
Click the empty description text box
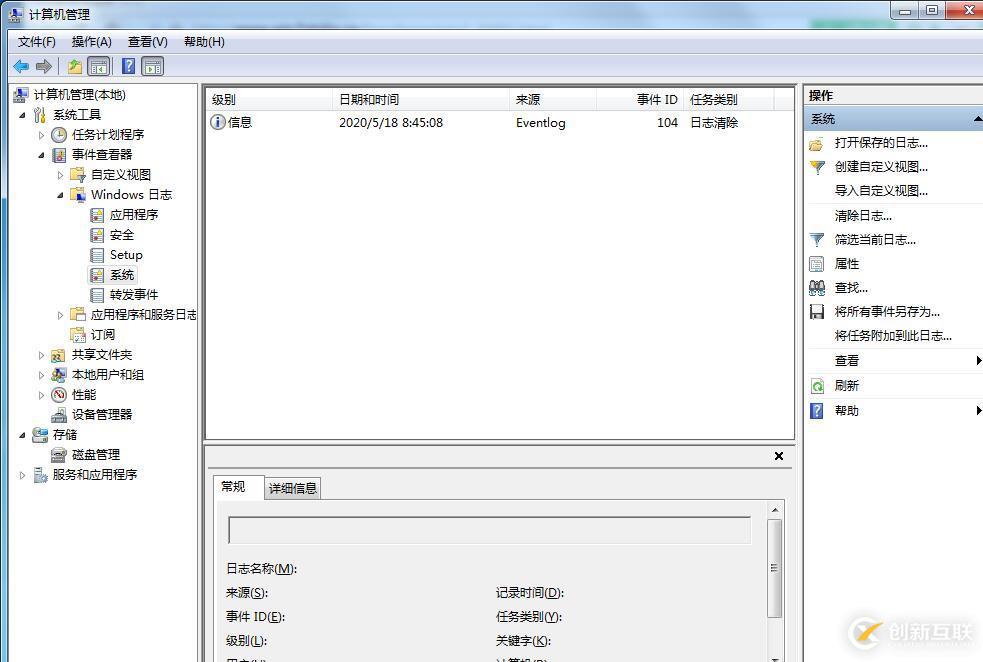pyautogui.click(x=489, y=531)
